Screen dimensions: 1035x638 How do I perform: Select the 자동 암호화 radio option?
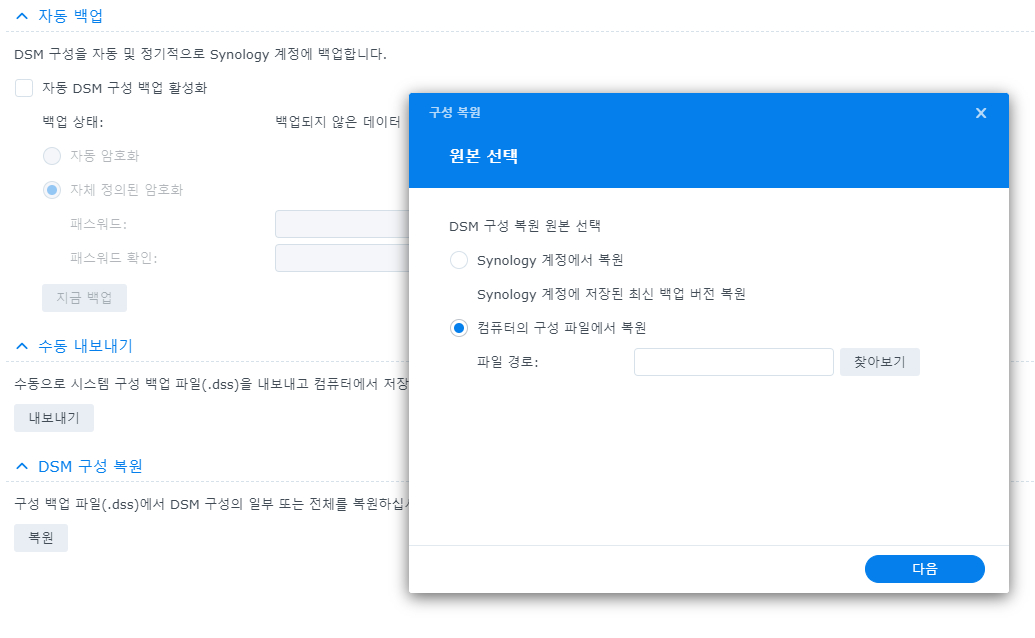click(51, 156)
